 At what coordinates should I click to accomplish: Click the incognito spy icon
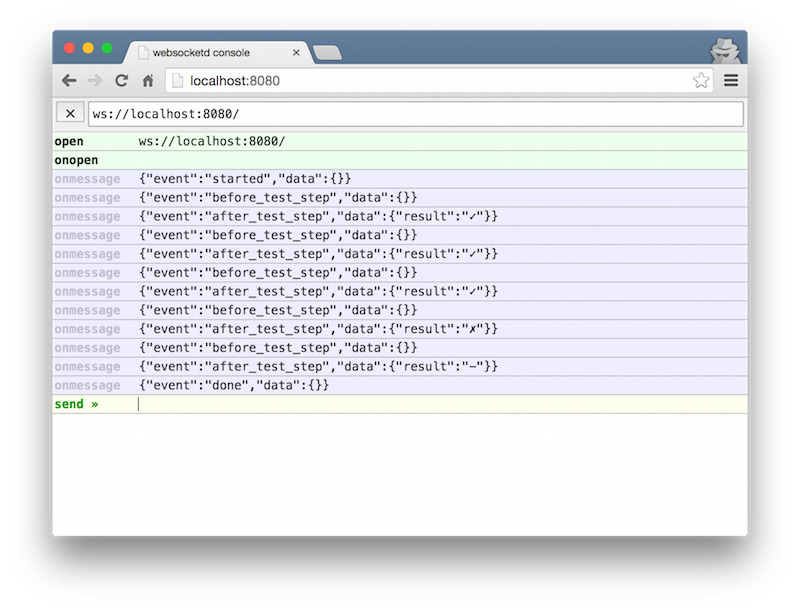(x=725, y=50)
